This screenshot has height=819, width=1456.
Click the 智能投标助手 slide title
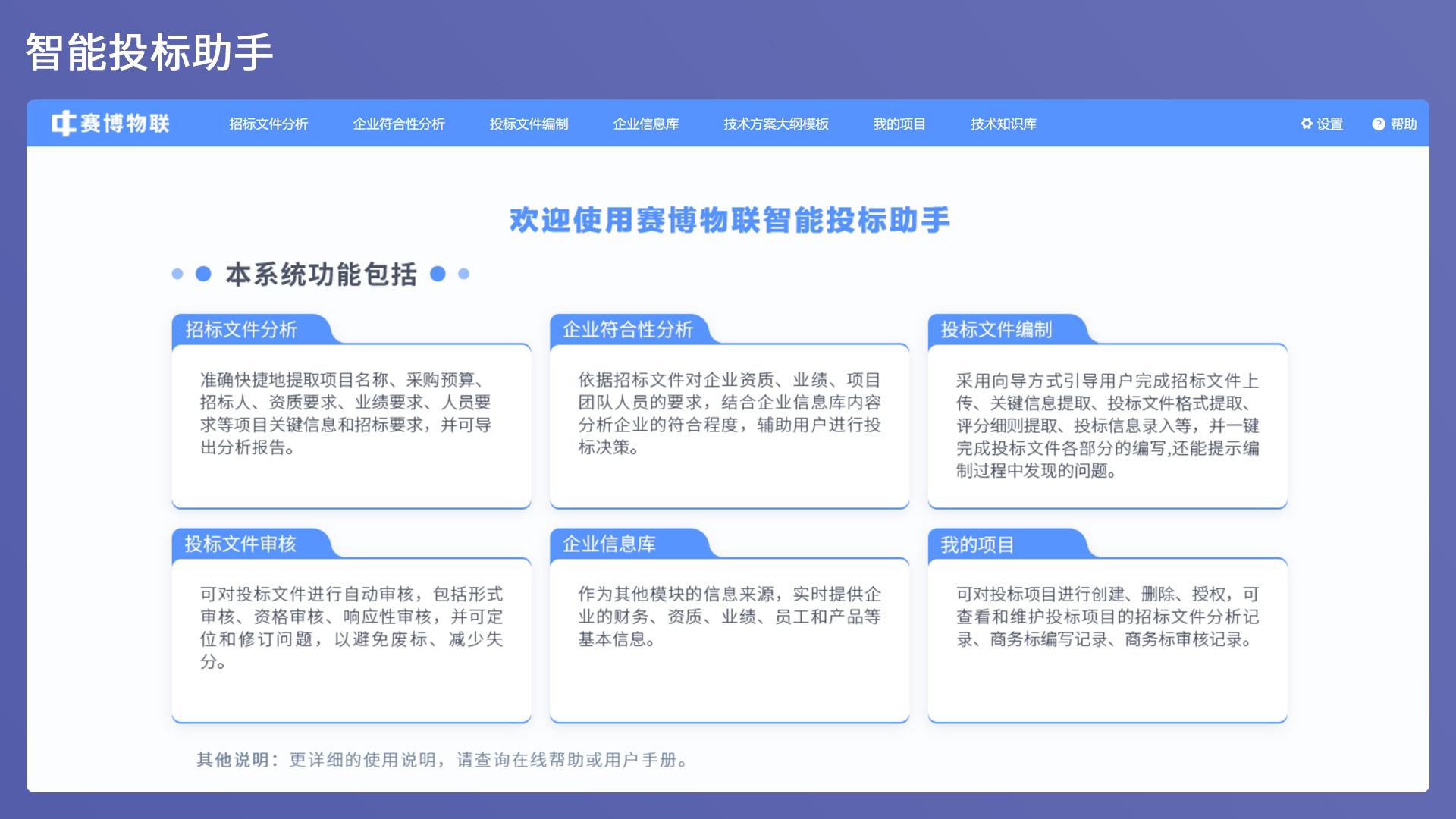point(149,52)
